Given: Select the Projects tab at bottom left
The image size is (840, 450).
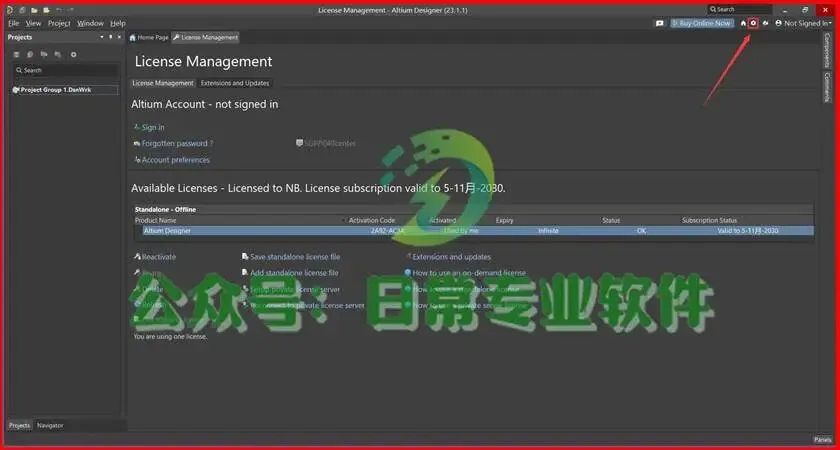Looking at the screenshot, I should (20, 425).
